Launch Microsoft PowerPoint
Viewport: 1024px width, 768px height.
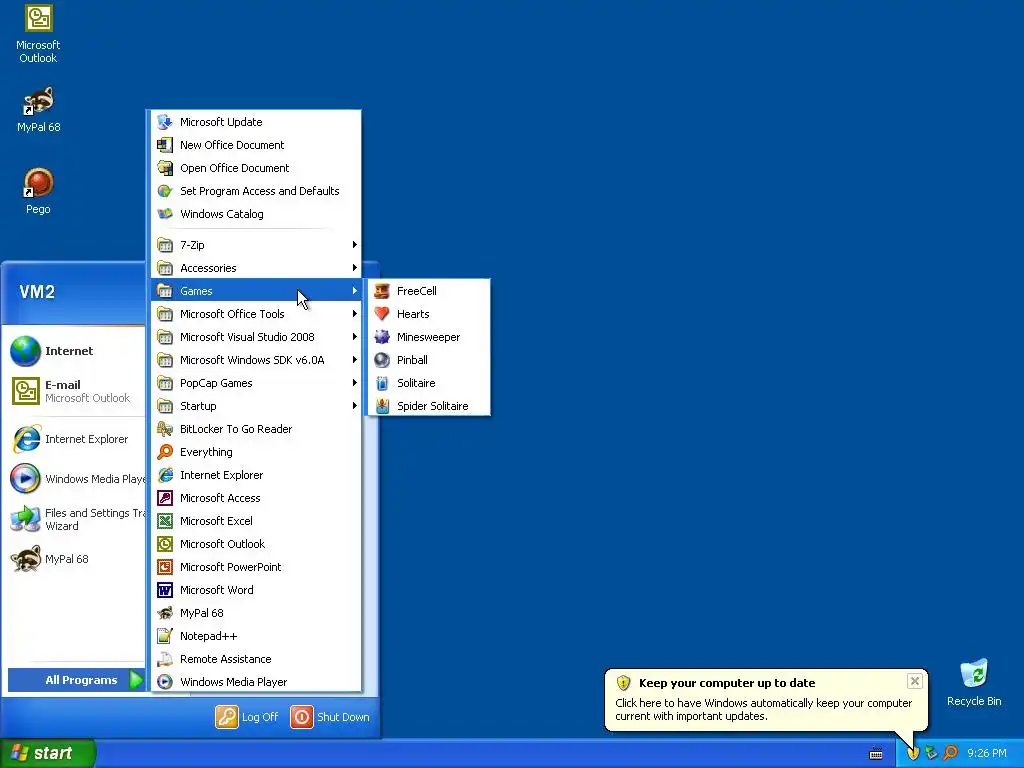point(256,567)
